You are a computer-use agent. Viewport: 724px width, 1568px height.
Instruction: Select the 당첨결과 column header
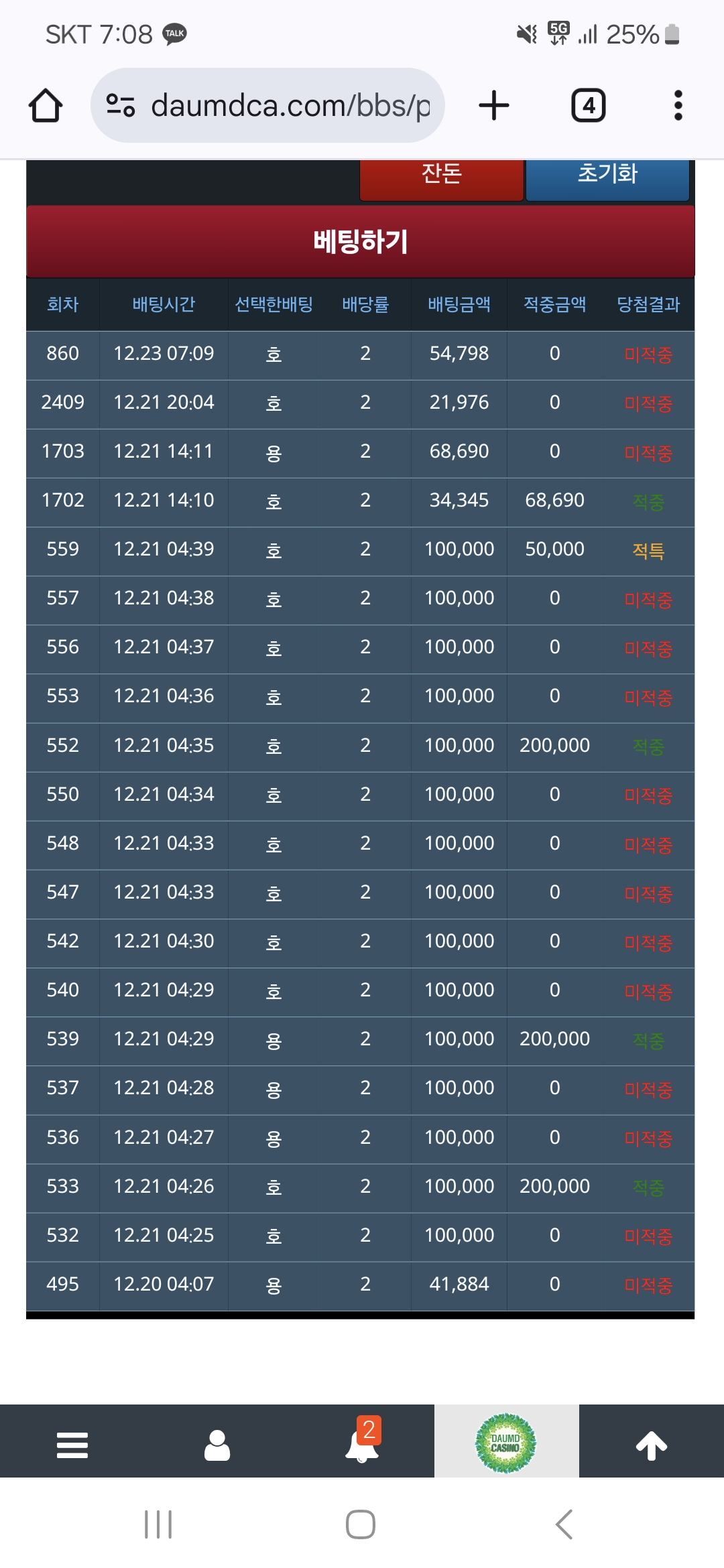tap(648, 304)
